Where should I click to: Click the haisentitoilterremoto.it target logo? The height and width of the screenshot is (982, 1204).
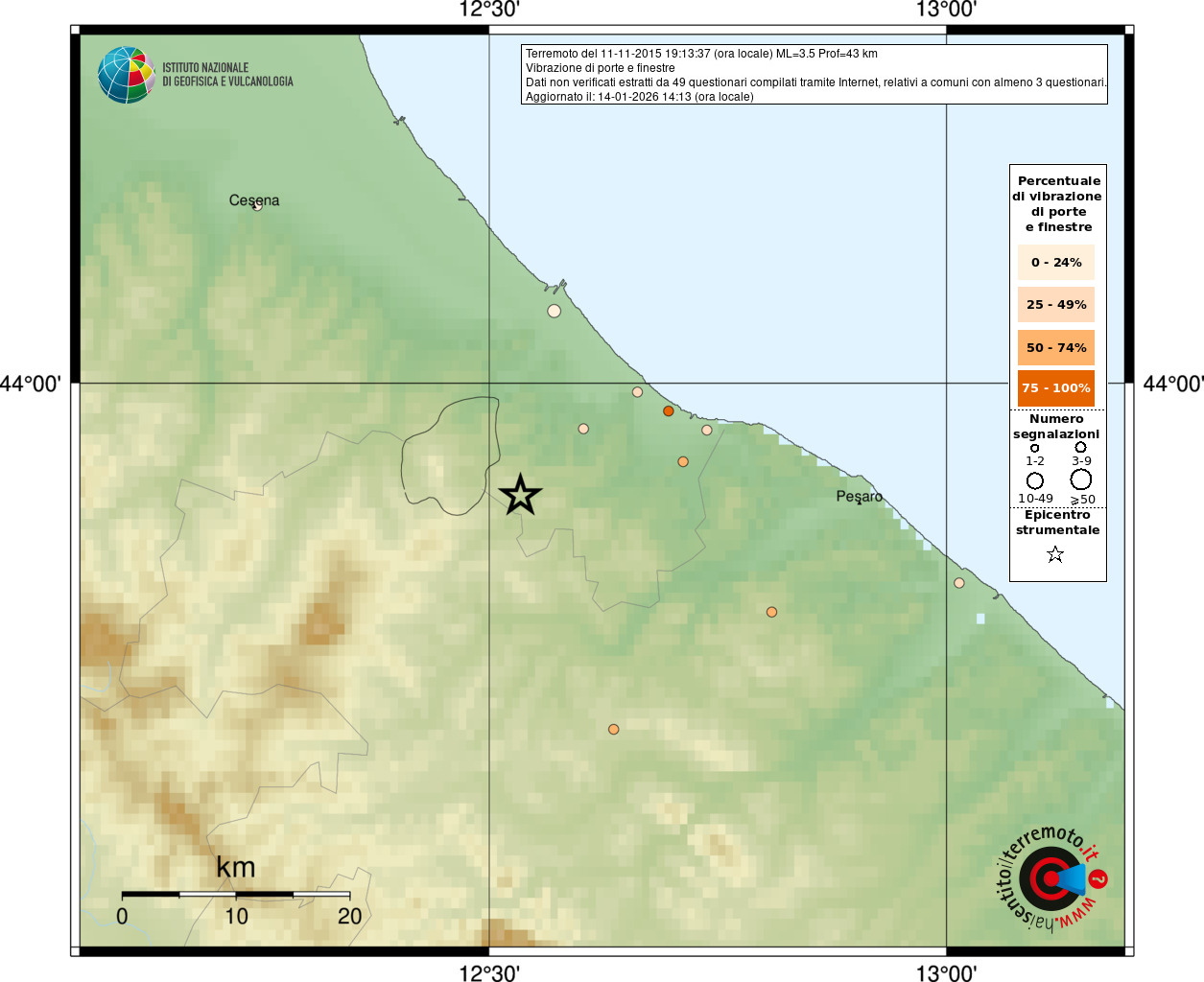coord(1051,878)
